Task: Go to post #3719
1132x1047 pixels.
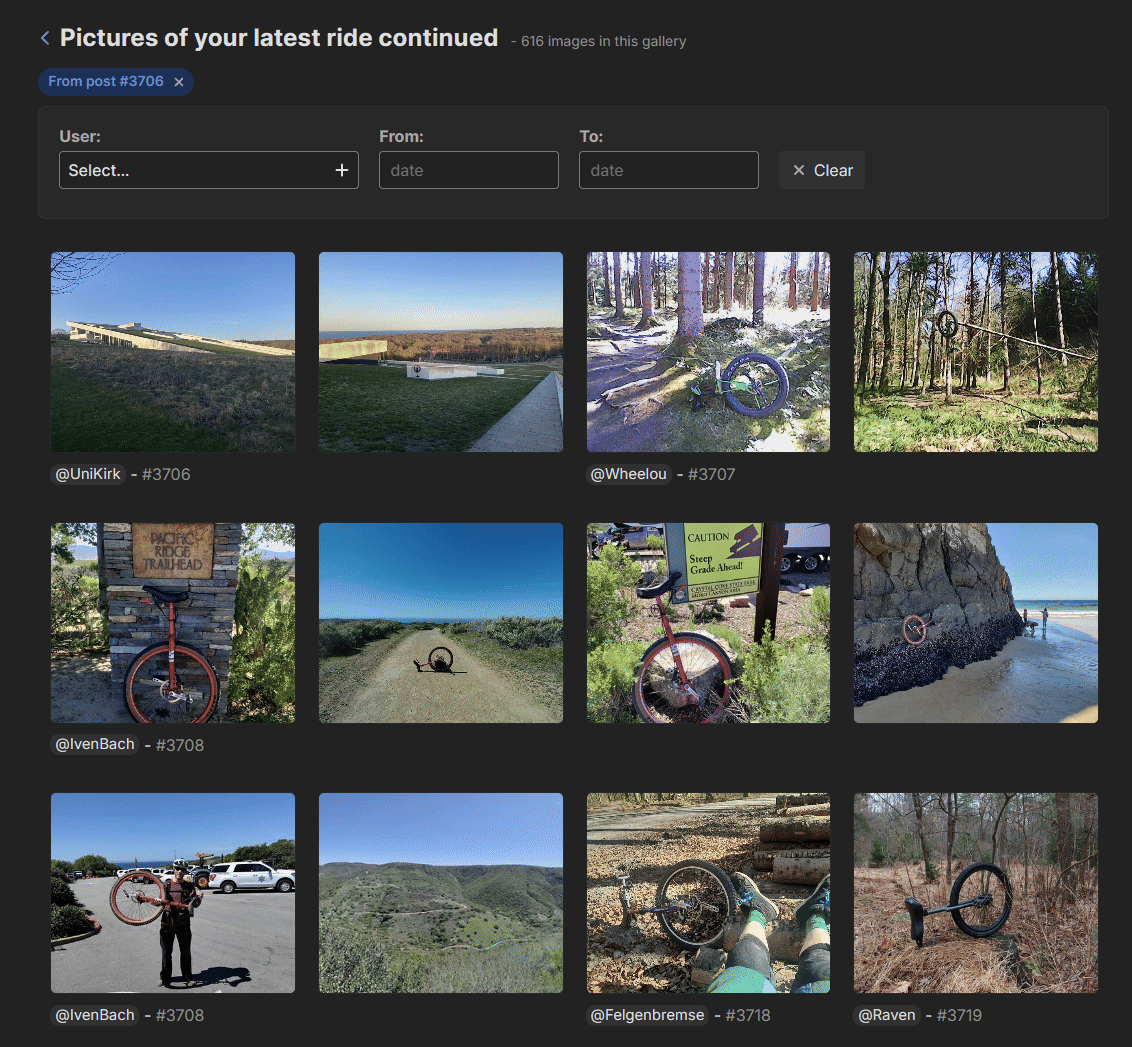Action: click(959, 1015)
